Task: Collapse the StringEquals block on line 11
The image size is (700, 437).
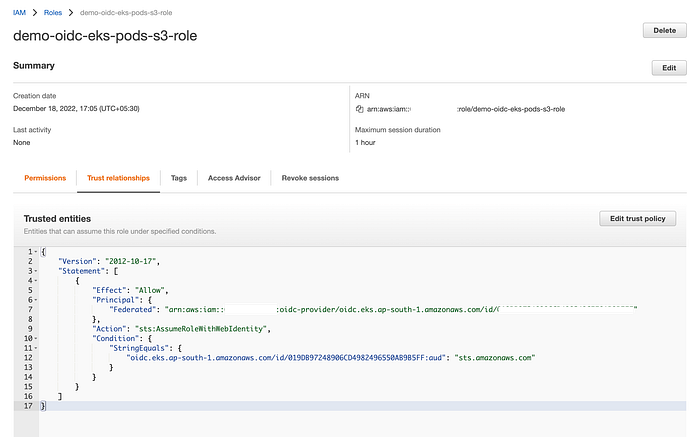Action: 36,348
